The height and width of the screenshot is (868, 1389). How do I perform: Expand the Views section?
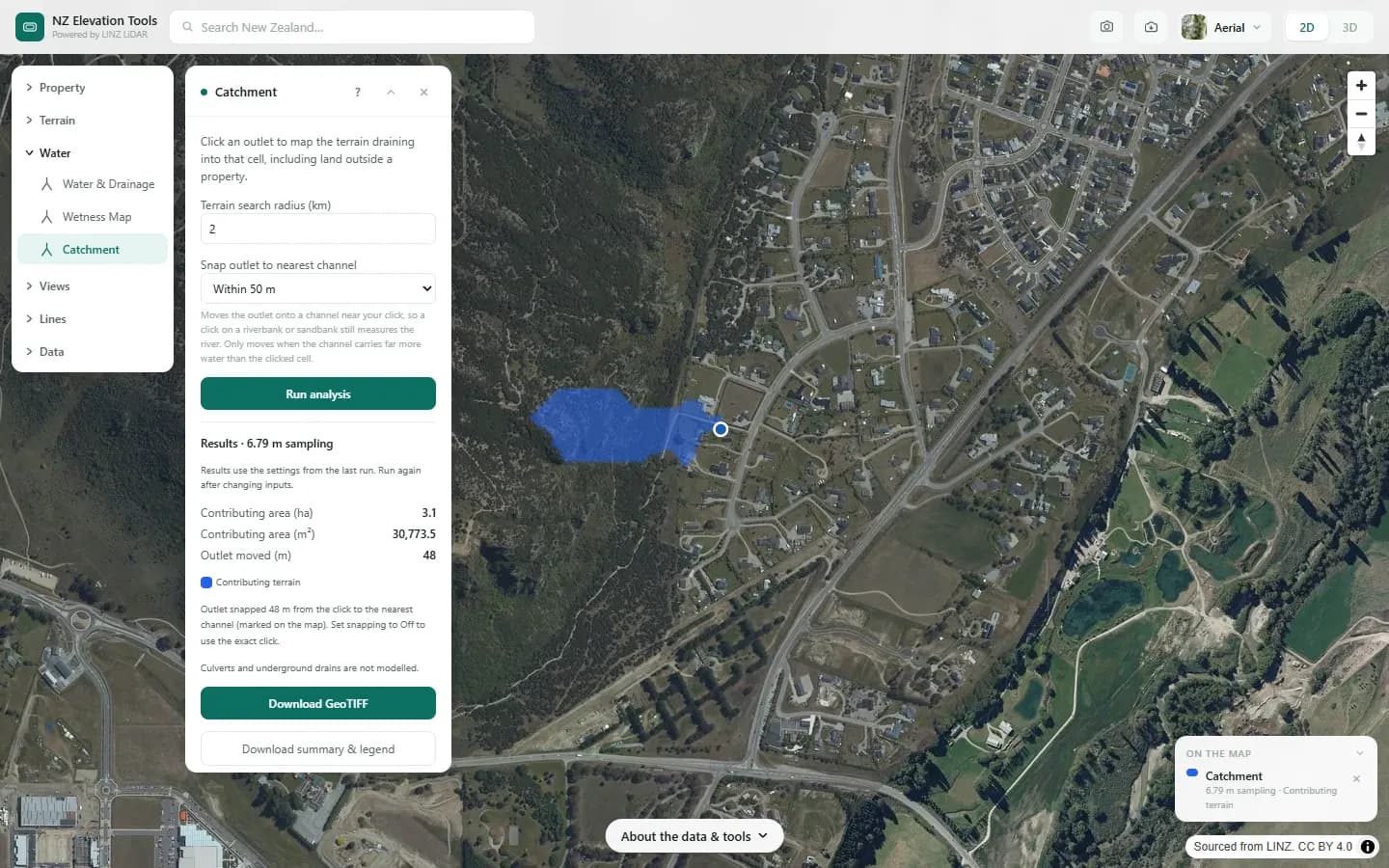tap(93, 286)
